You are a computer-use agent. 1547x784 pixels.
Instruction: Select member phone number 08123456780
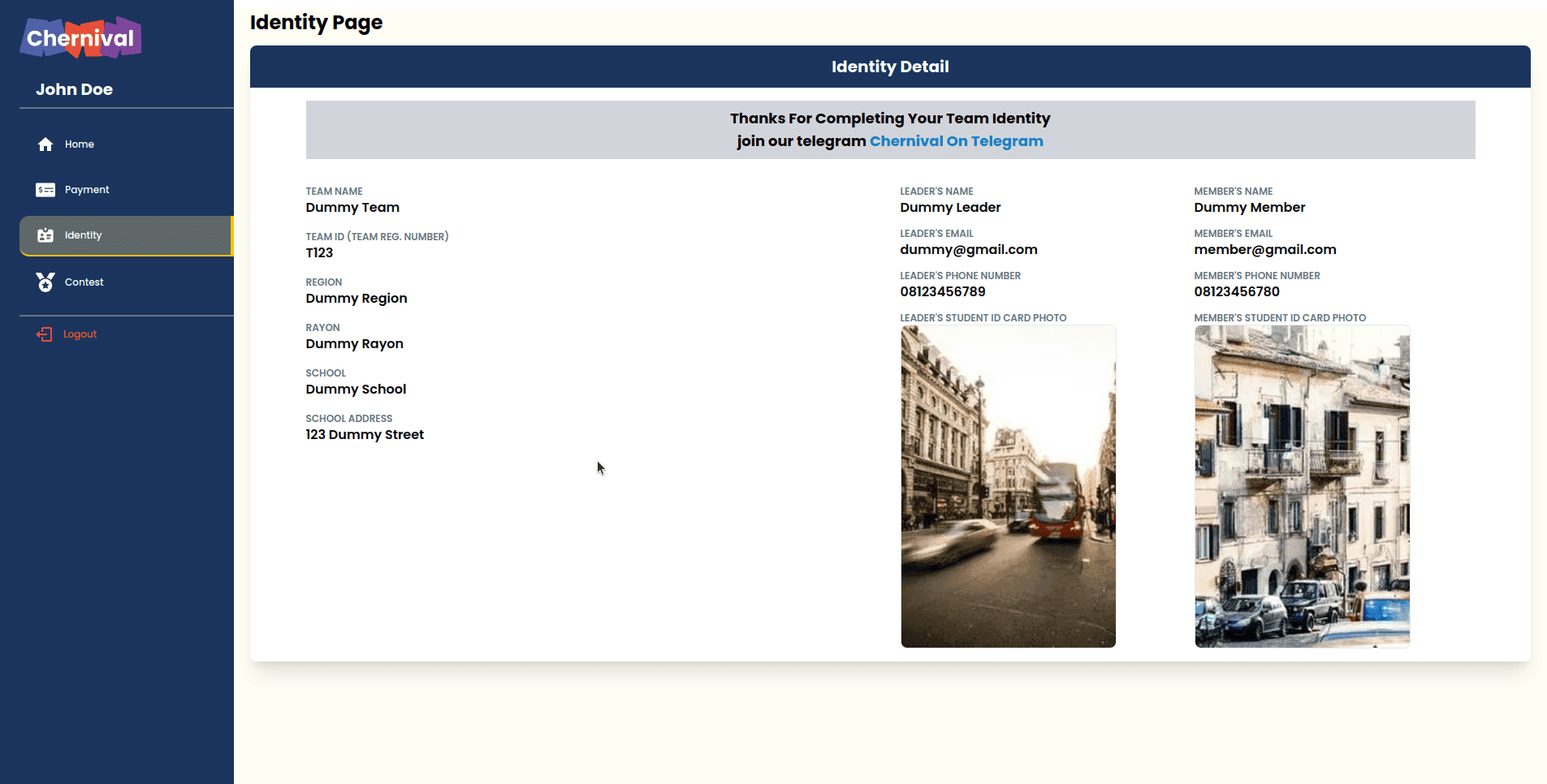(x=1237, y=292)
